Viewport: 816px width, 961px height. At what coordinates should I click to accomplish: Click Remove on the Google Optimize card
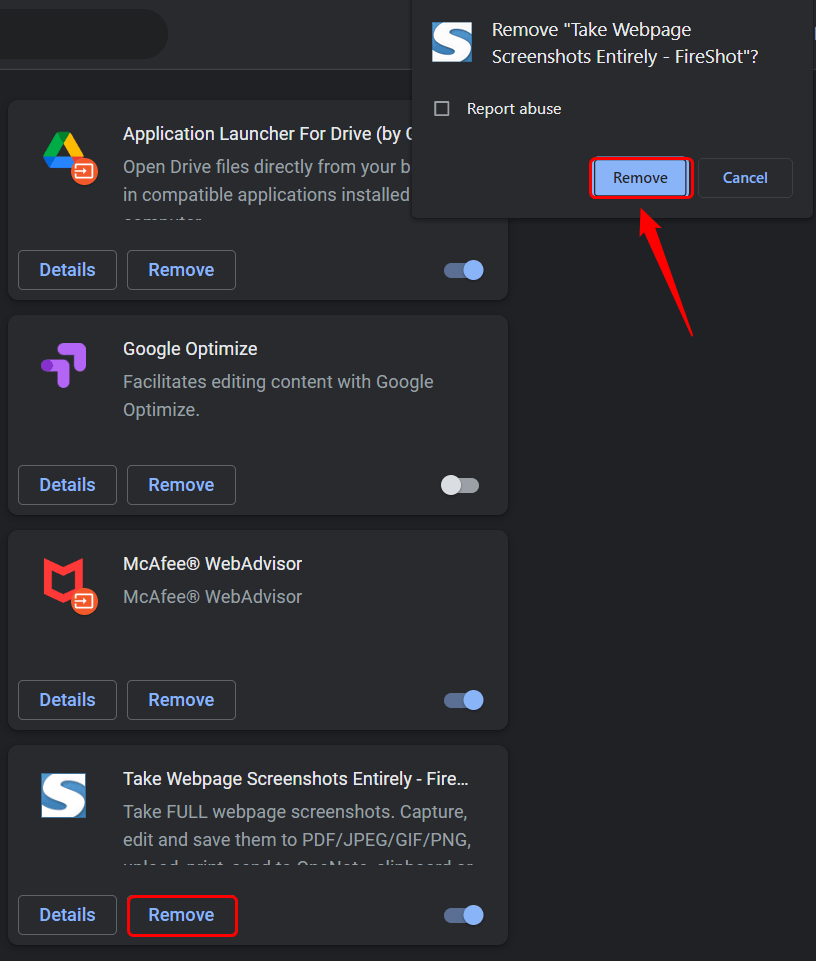tap(181, 485)
